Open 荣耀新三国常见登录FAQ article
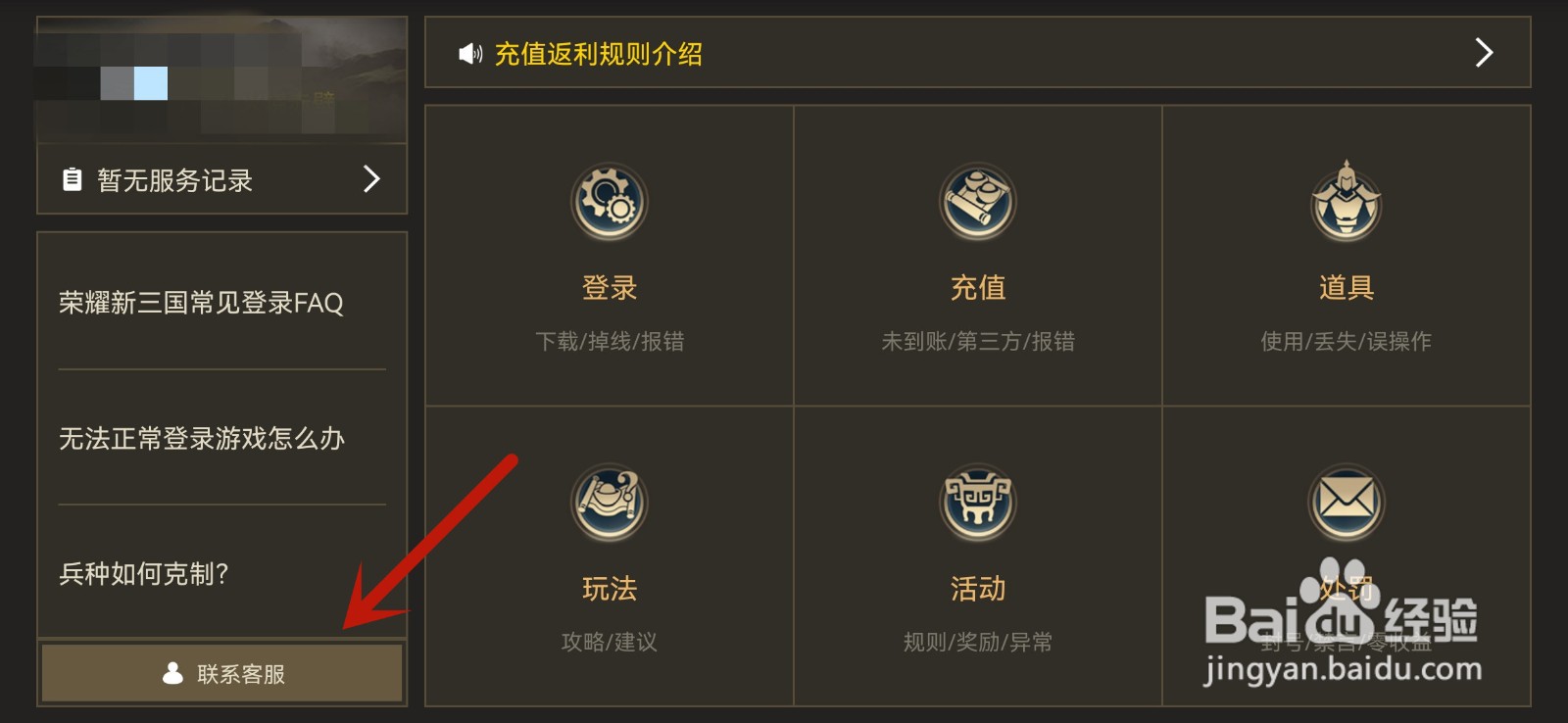This screenshot has width=1568, height=723. pyautogui.click(x=201, y=303)
